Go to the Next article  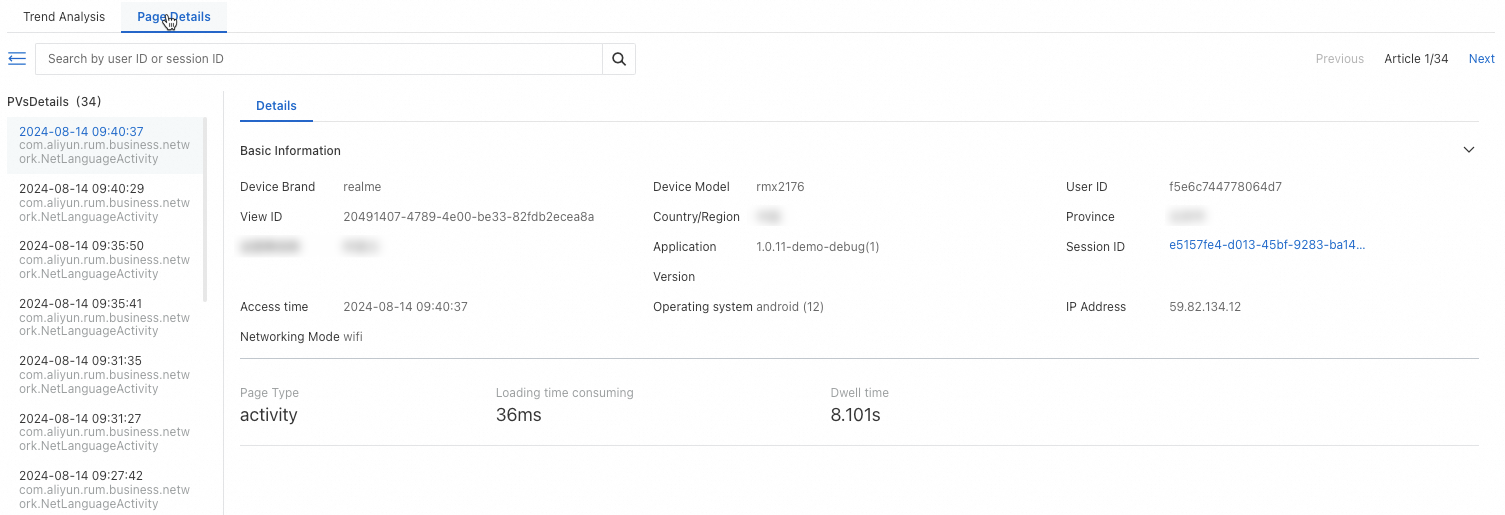1481,59
